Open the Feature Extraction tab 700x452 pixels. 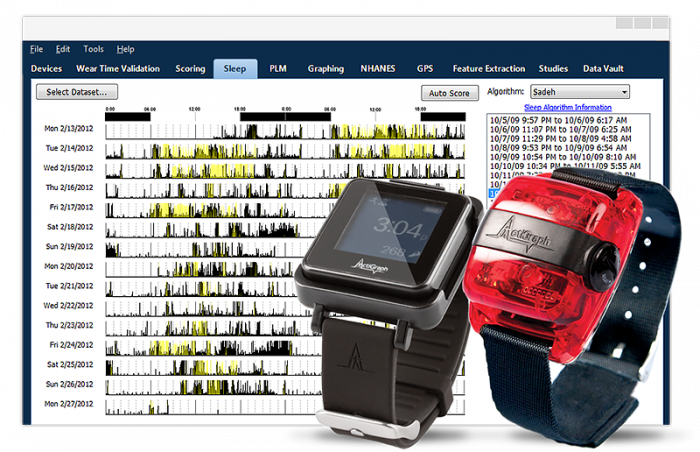click(489, 68)
